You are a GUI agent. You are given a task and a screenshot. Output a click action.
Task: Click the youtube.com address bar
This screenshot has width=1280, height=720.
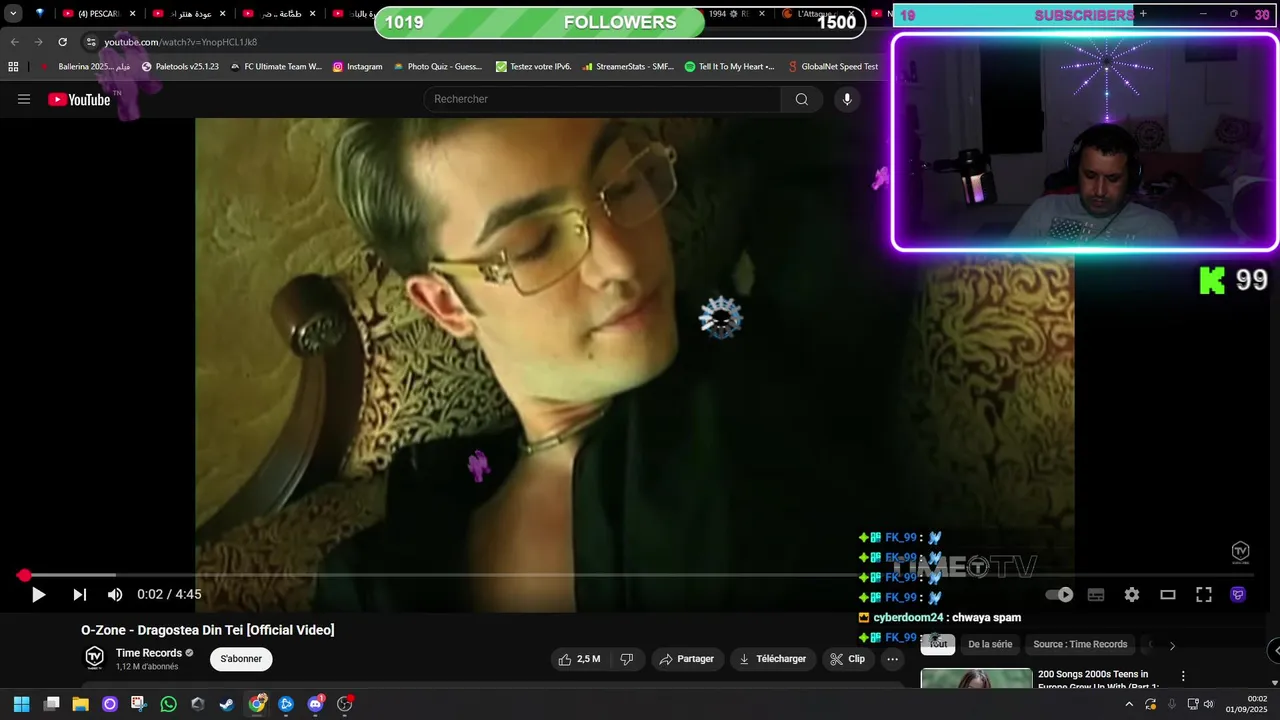click(x=180, y=42)
